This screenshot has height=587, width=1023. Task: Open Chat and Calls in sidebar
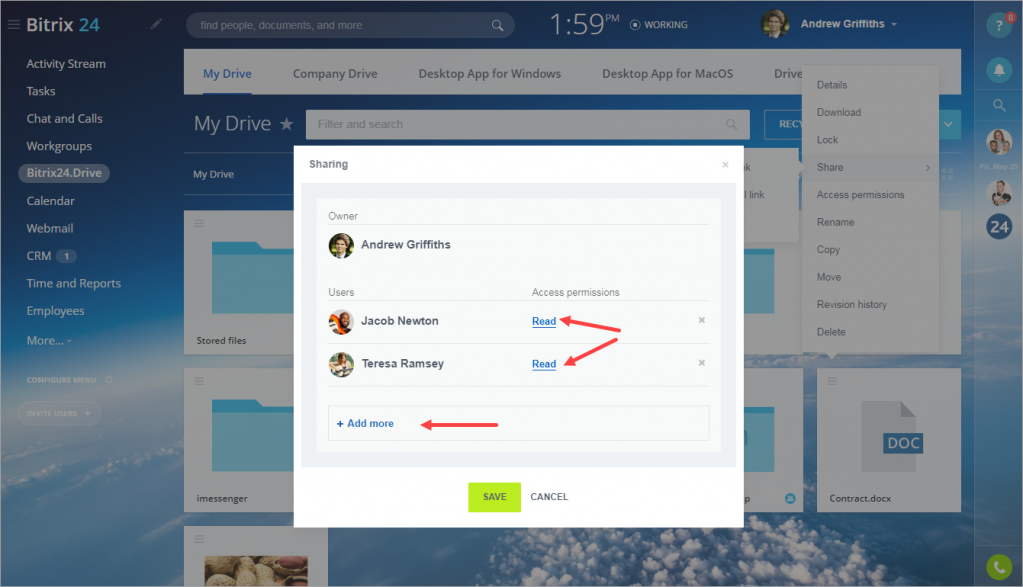65,119
